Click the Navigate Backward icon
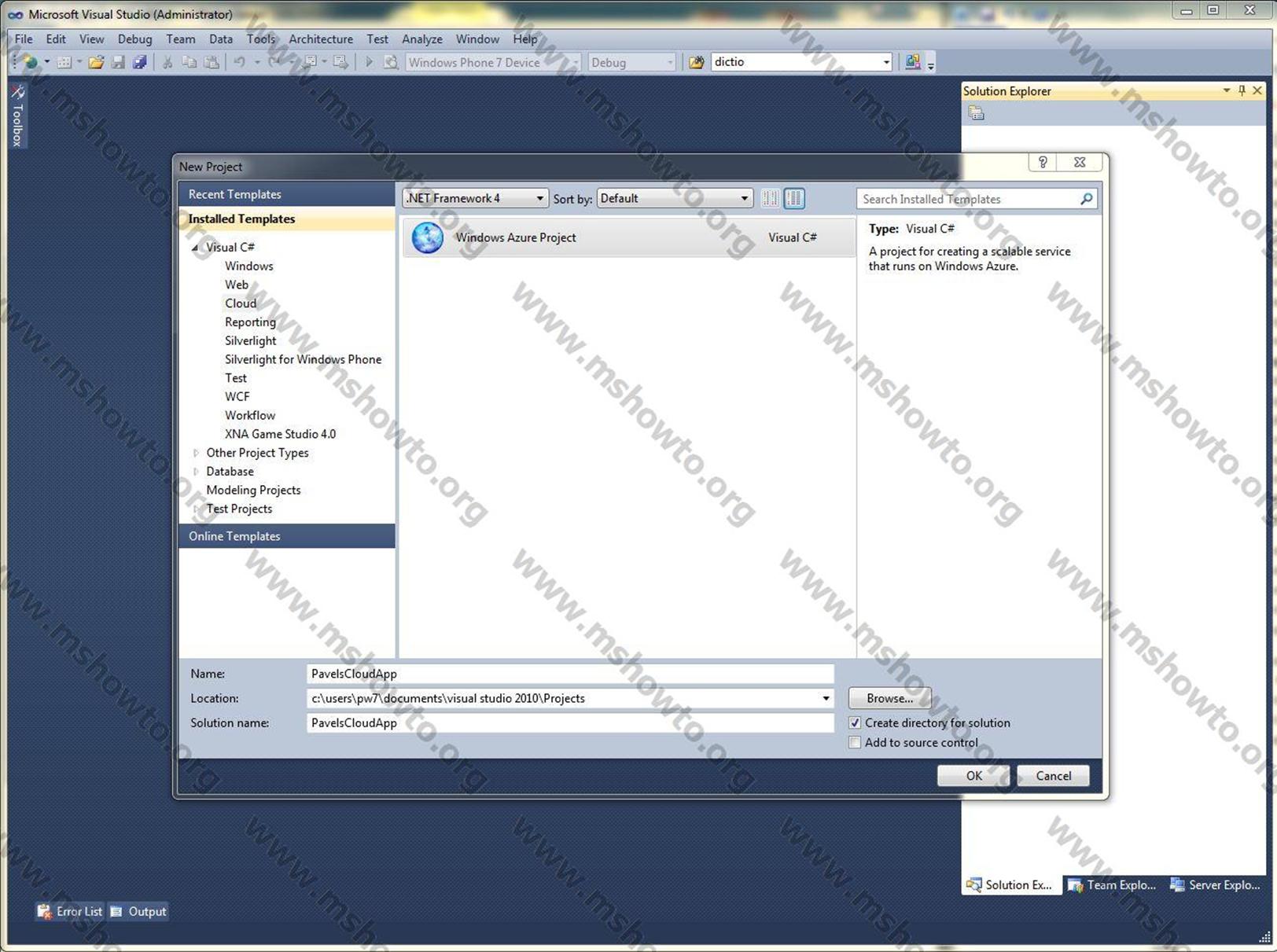Viewport: 1277px width, 952px height. [x=311, y=62]
